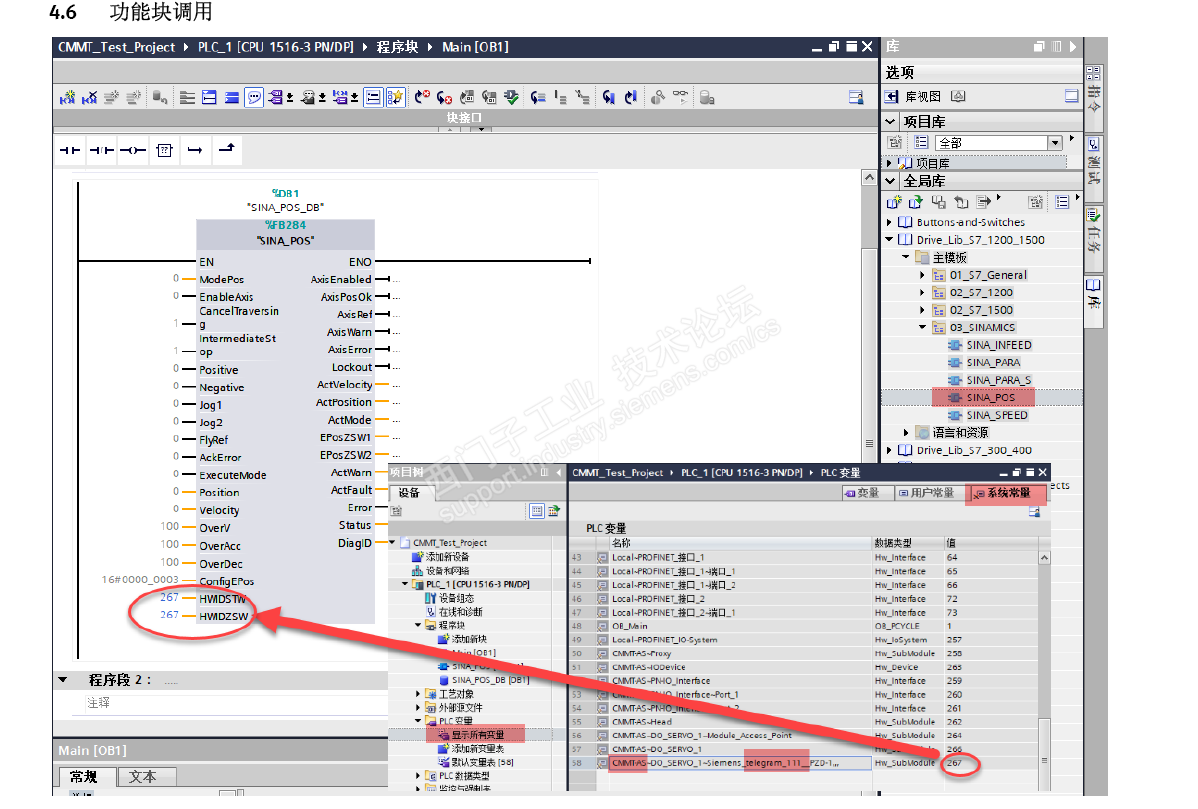Expand the block interface down arrow
The height and width of the screenshot is (809, 1198).
(x=481, y=129)
